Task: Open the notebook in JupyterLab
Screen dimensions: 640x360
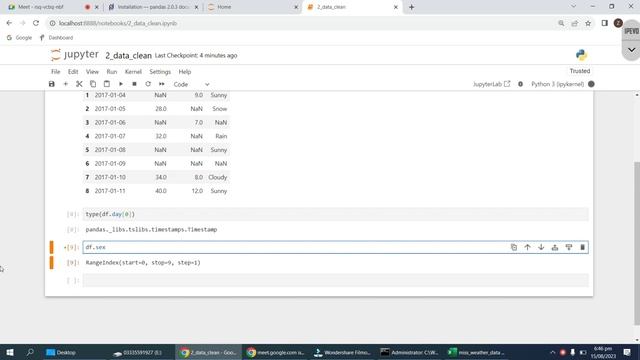Action: pyautogui.click(x=491, y=84)
